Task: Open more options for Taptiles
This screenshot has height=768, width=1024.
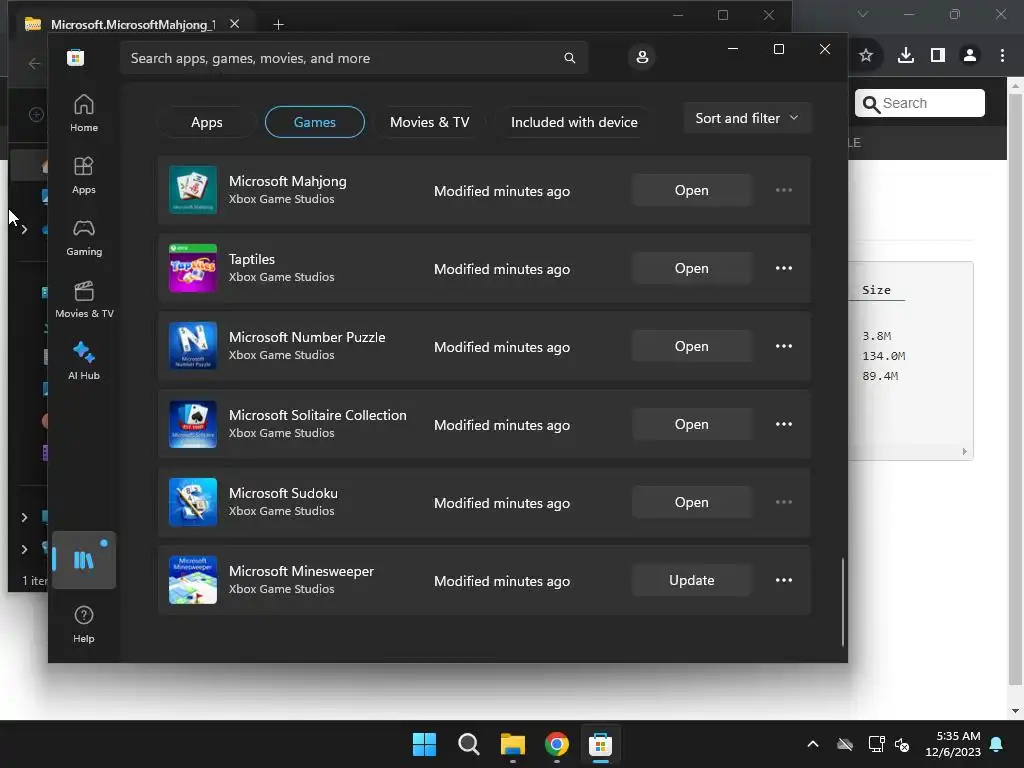Action: (784, 268)
